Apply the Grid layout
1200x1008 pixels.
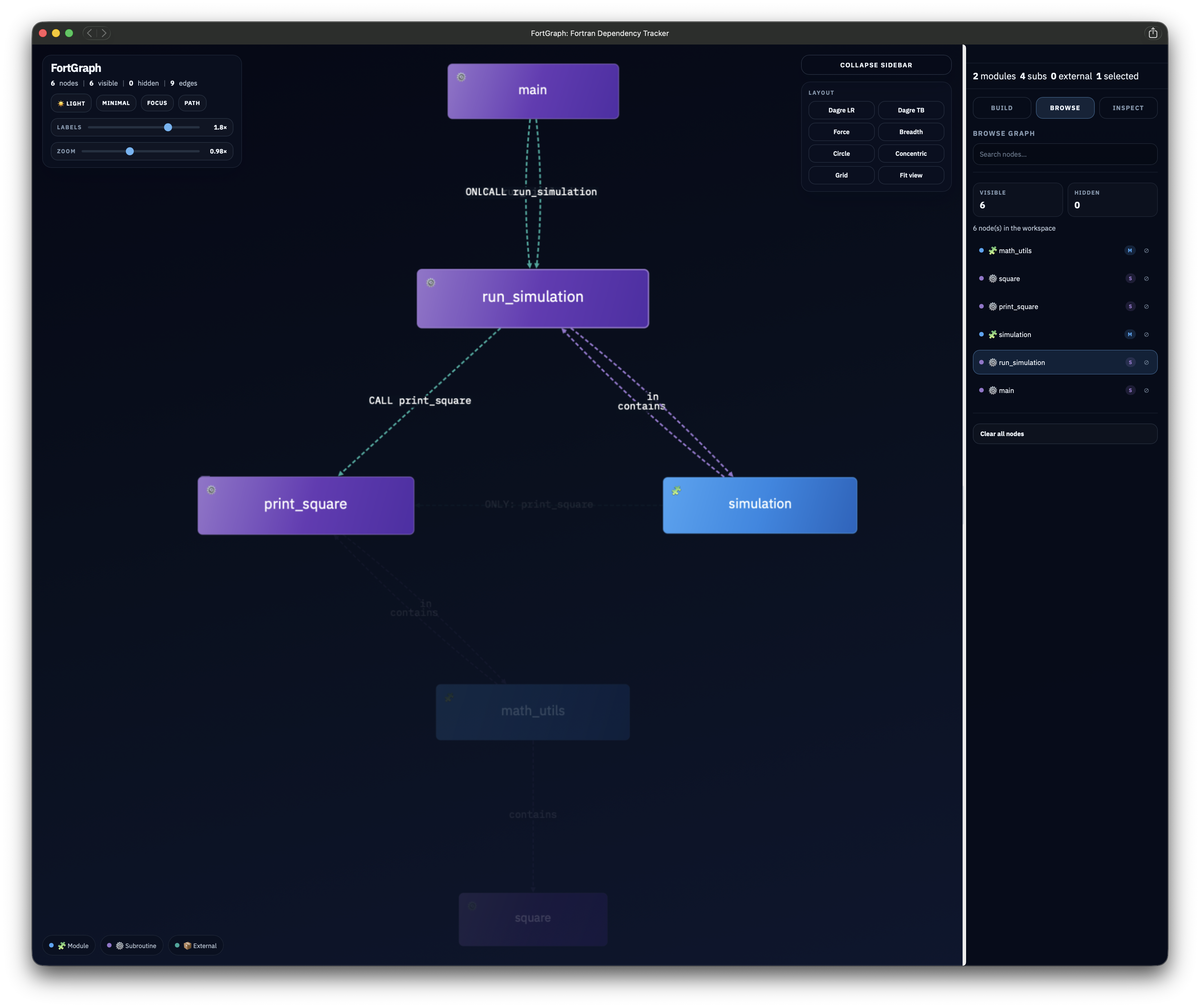[x=841, y=176]
